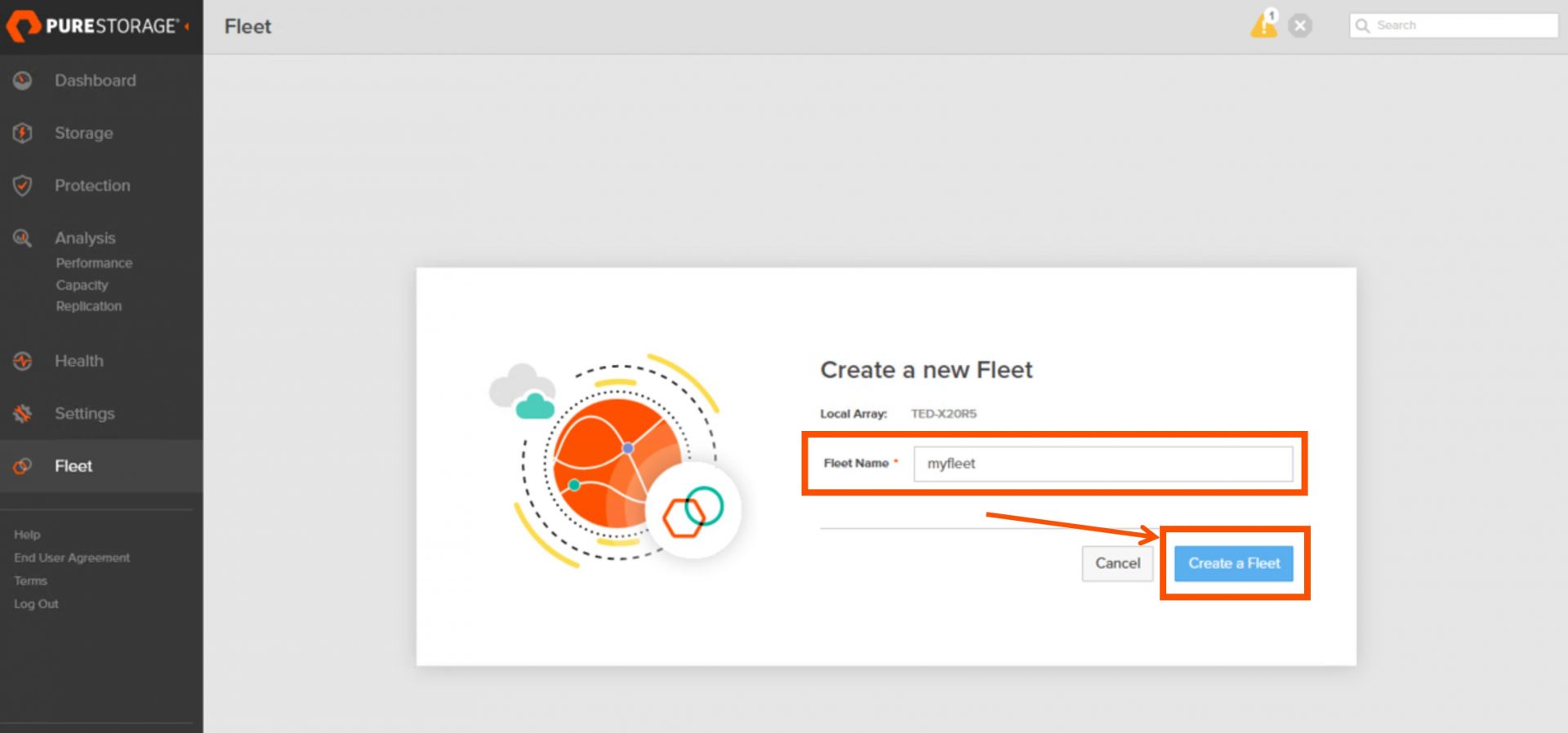The image size is (1568, 733).
Task: Open the Settings page
Action: coord(85,414)
